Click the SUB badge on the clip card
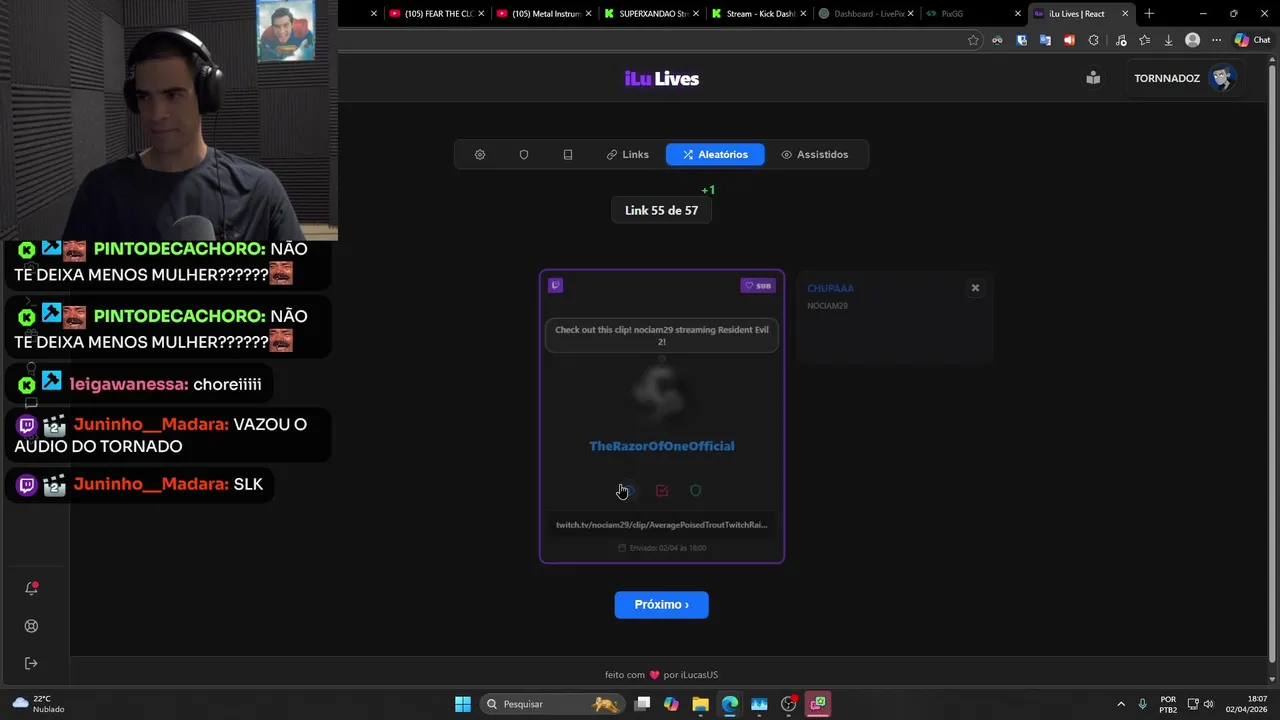The image size is (1280, 720). coord(758,286)
